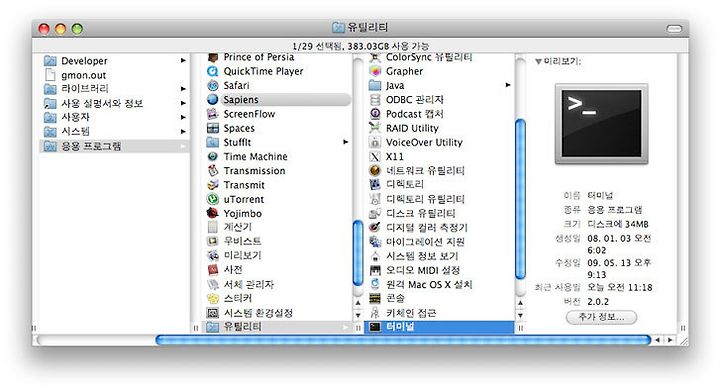The width and height of the screenshot is (720, 389).
Task: Click the 시스템 환경설정 icon
Action: (212, 313)
